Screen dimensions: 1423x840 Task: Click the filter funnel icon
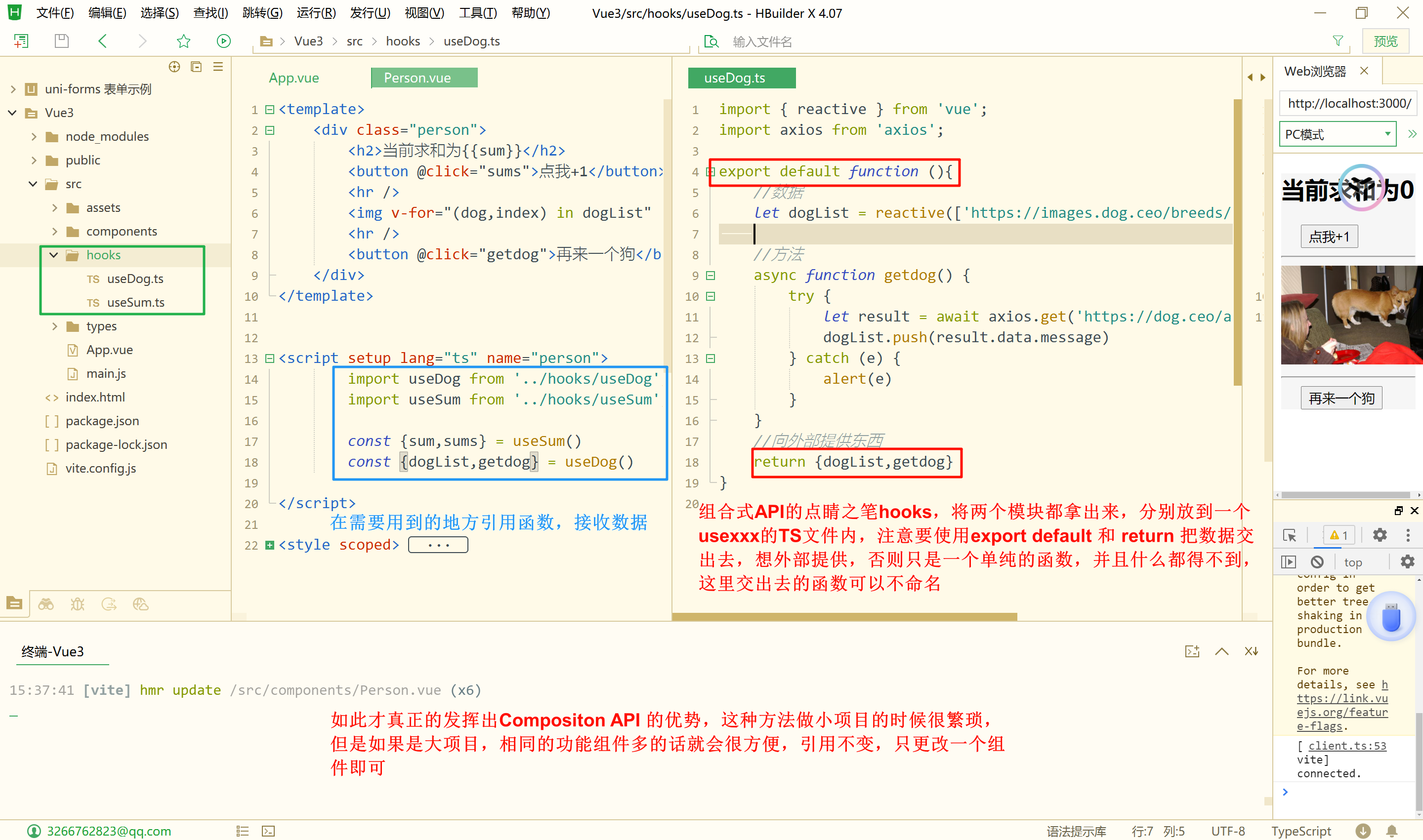[x=1338, y=41]
